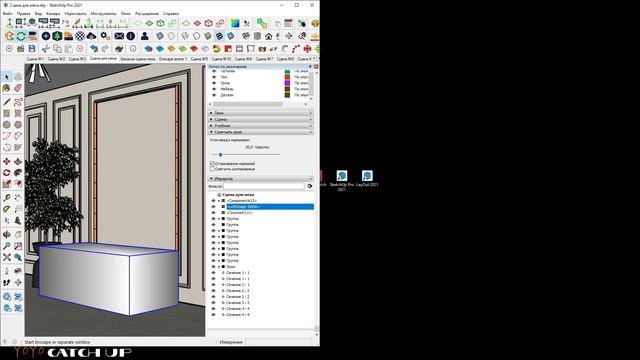
Task: Open Enscape asset library tree icon
Action: point(57,36)
